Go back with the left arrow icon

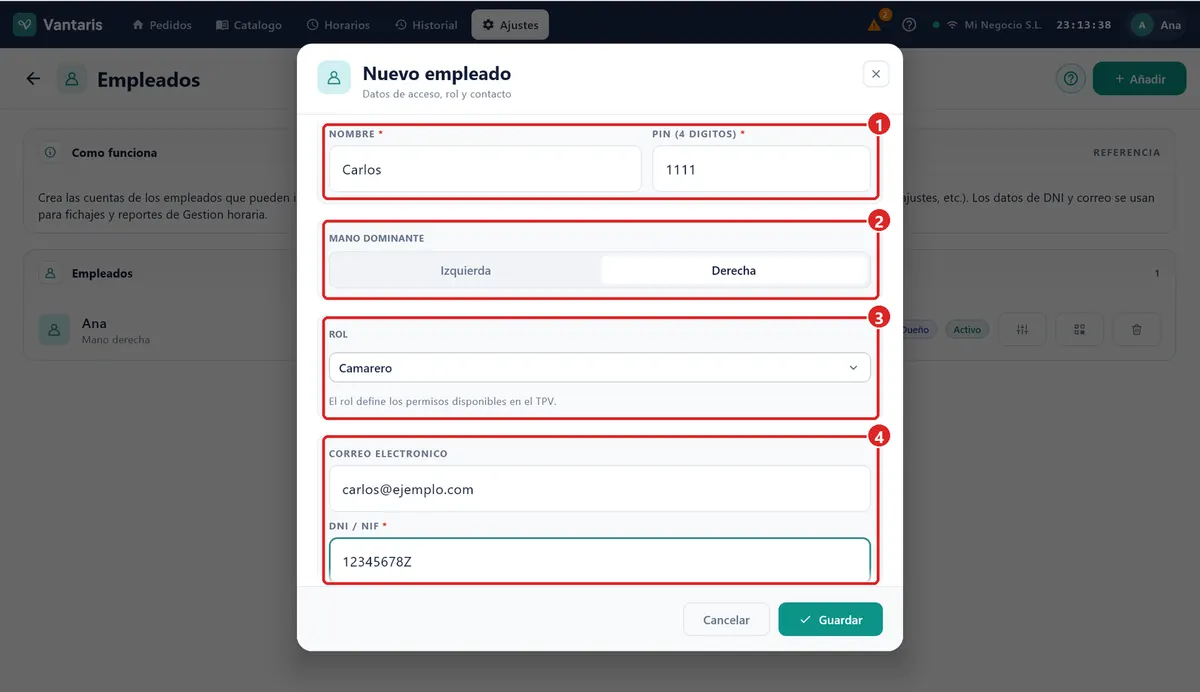(x=33, y=79)
